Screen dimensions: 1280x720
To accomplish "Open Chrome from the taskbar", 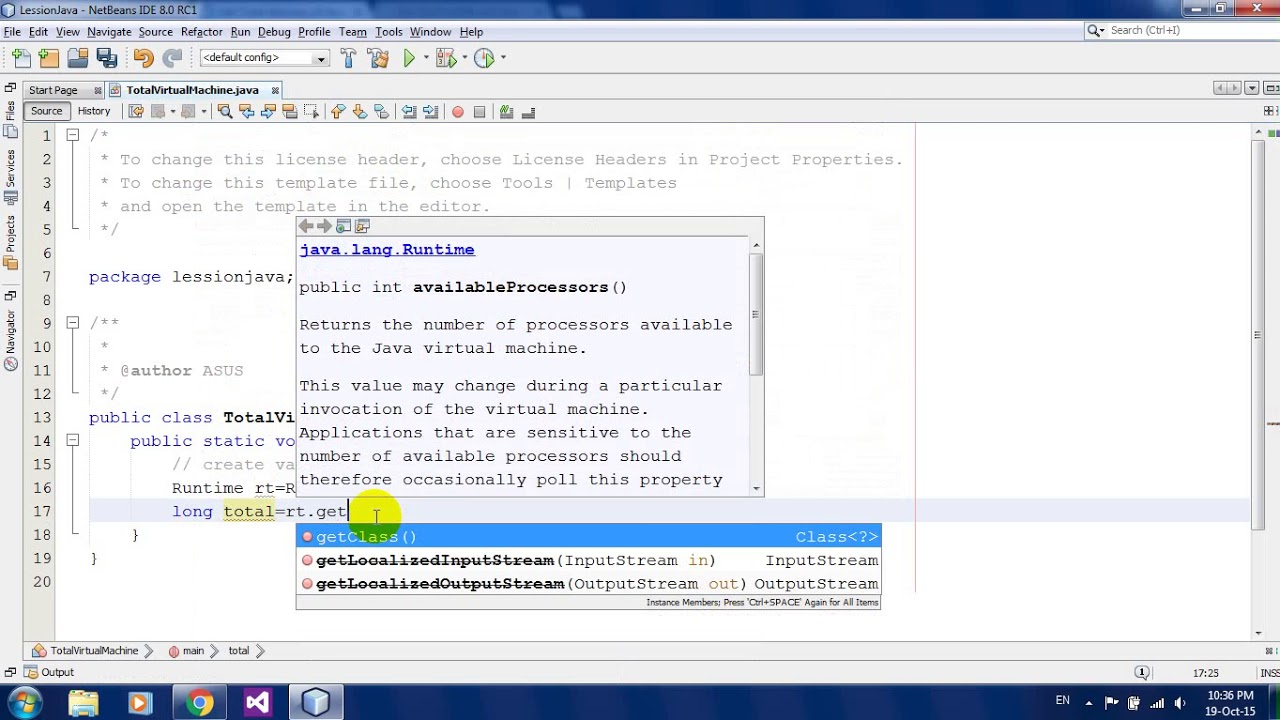I will coord(199,703).
